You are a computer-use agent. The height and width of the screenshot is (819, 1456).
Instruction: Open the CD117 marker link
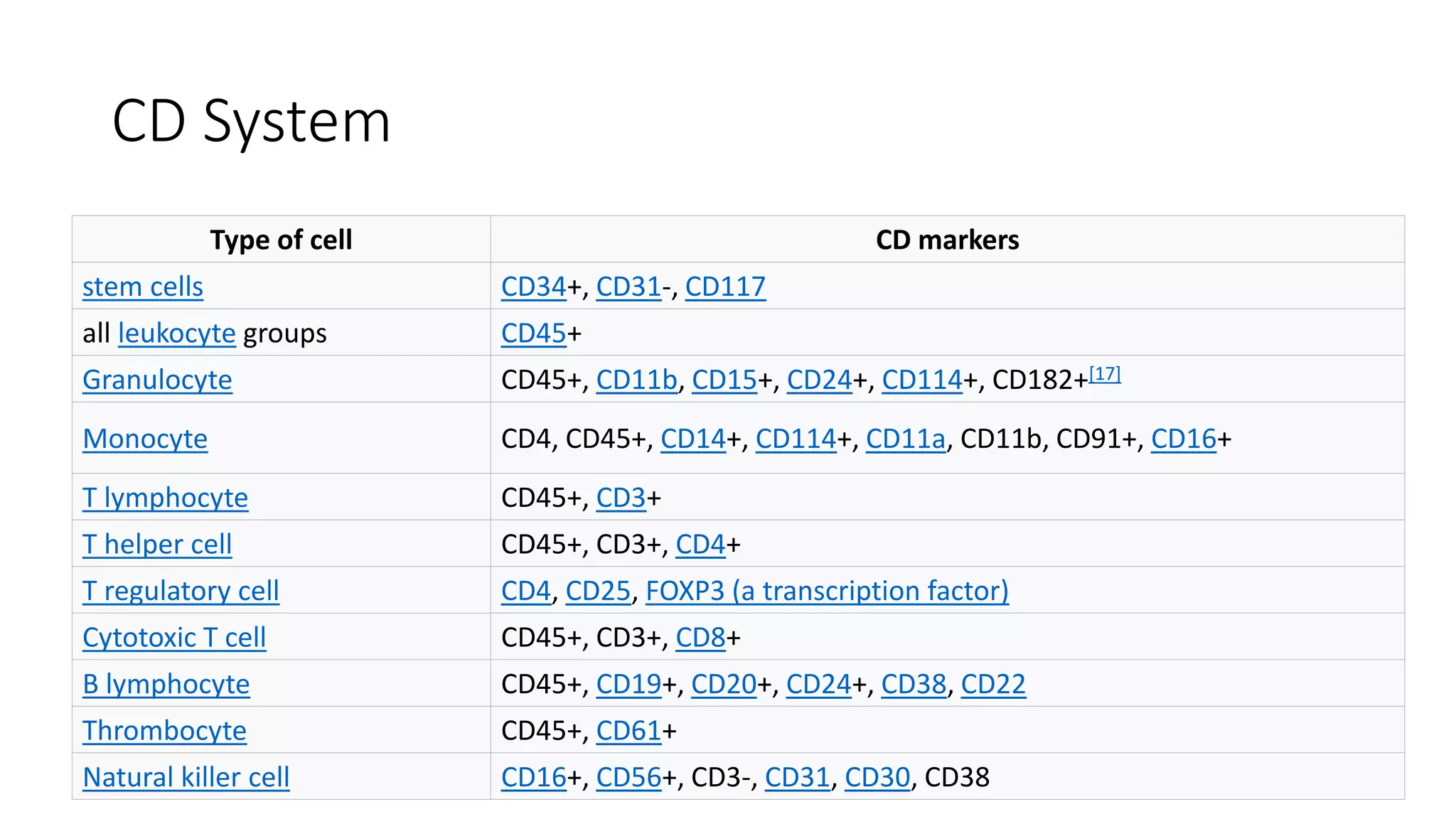725,287
